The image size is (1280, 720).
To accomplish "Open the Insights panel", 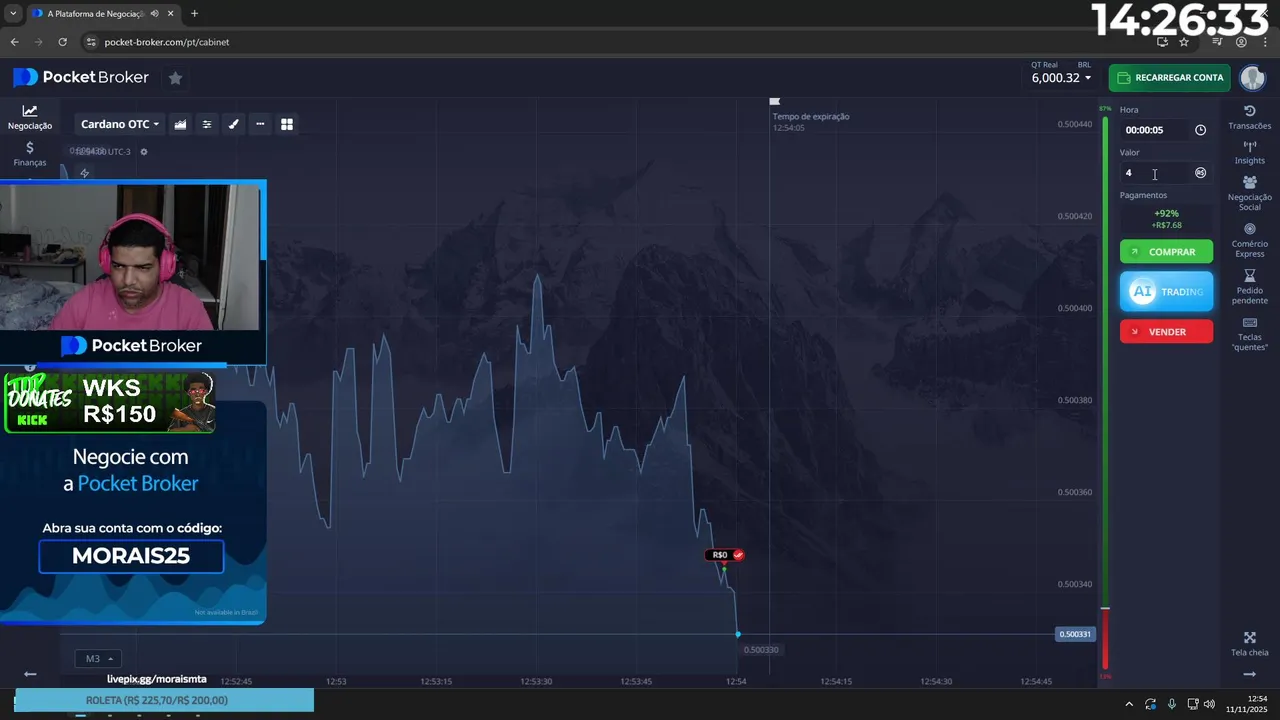I will 1250,152.
